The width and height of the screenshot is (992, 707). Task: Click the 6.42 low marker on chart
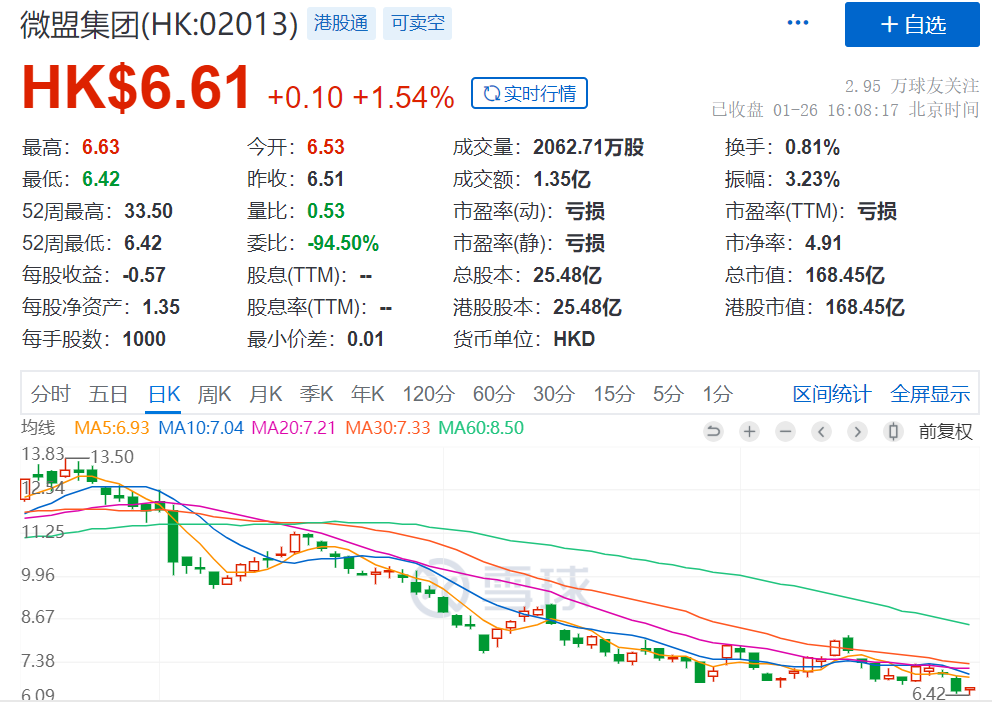[929, 694]
